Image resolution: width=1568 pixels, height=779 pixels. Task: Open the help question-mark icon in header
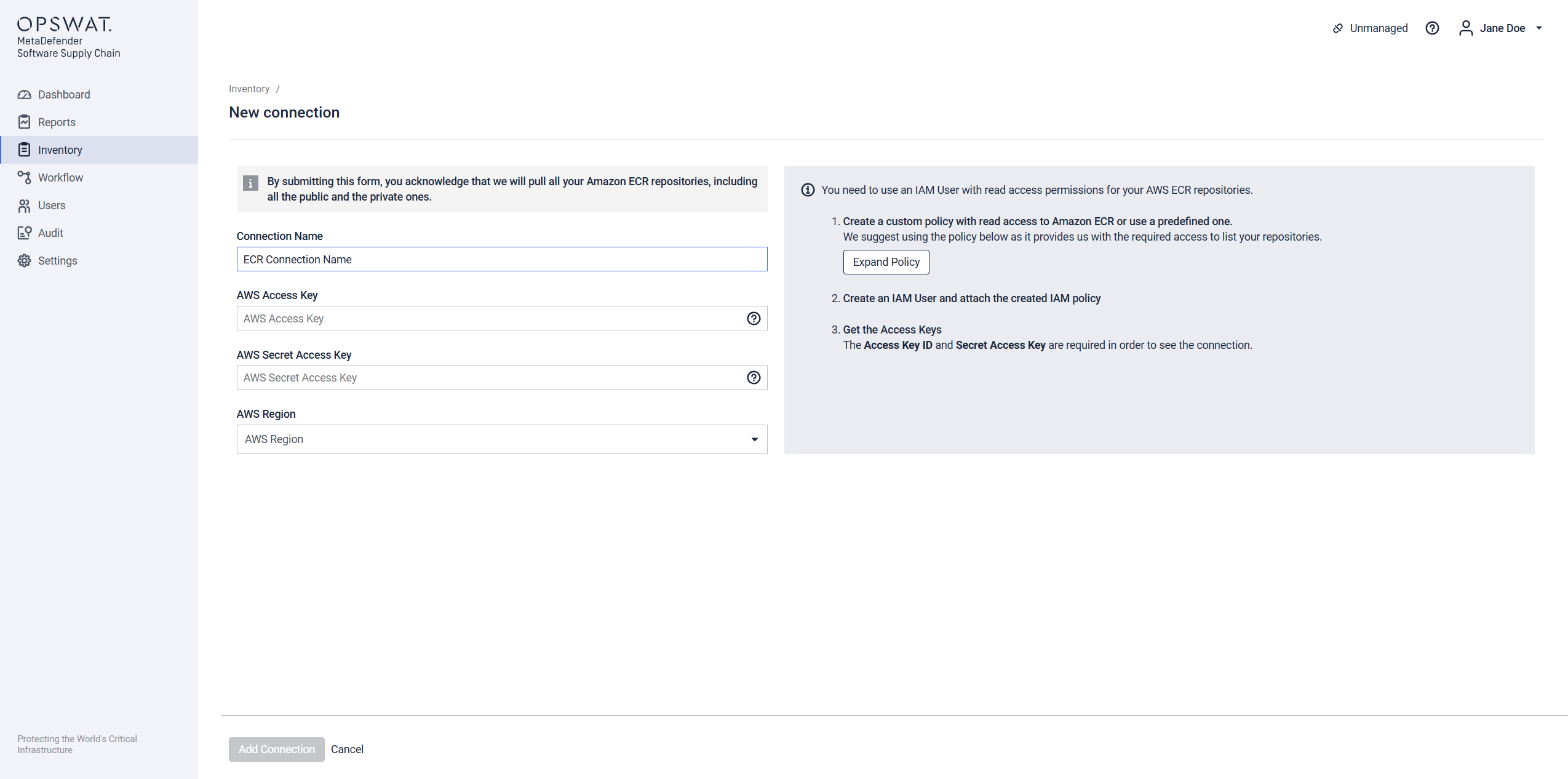click(x=1432, y=28)
